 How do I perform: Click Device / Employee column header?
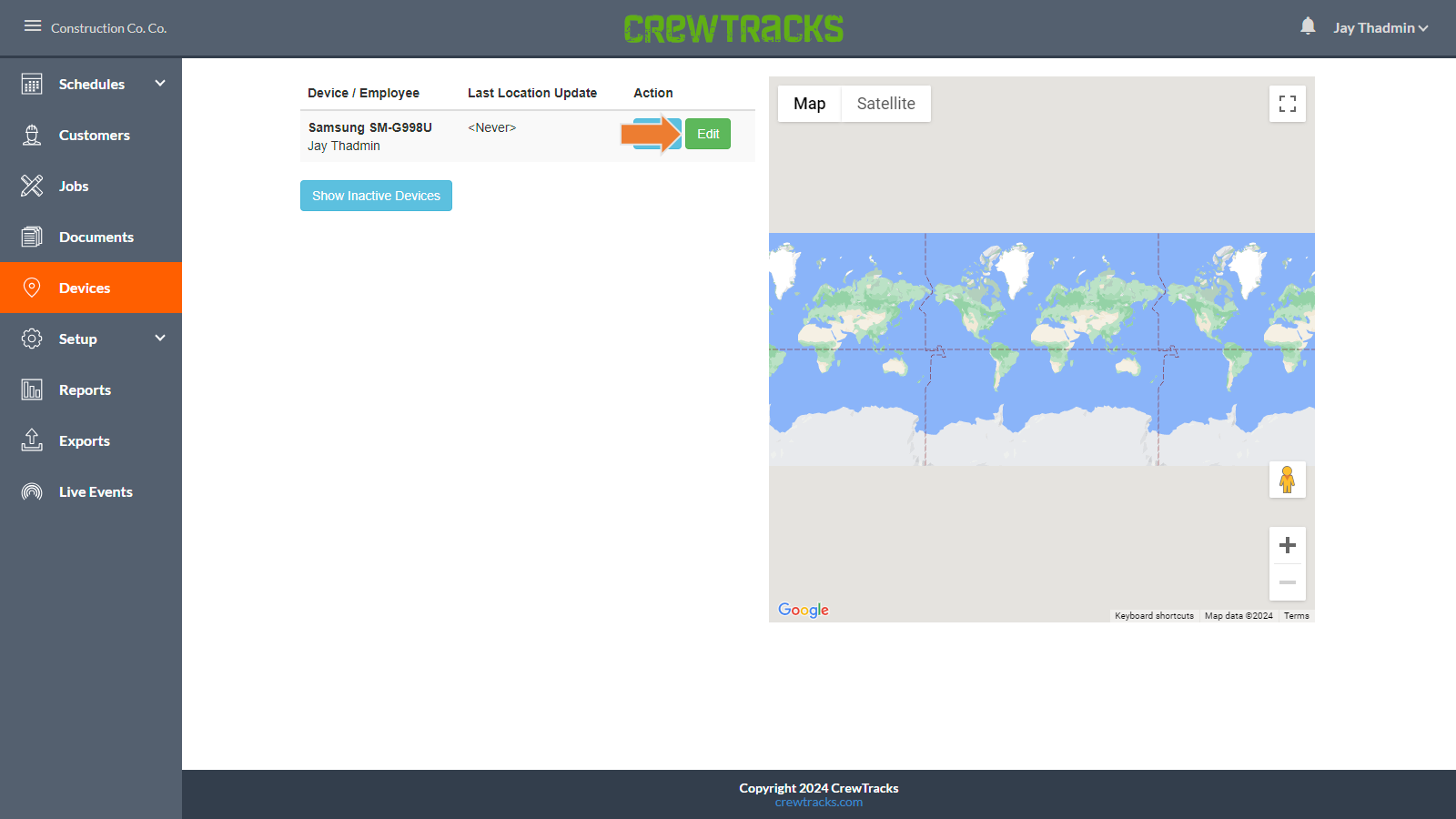[x=363, y=93]
